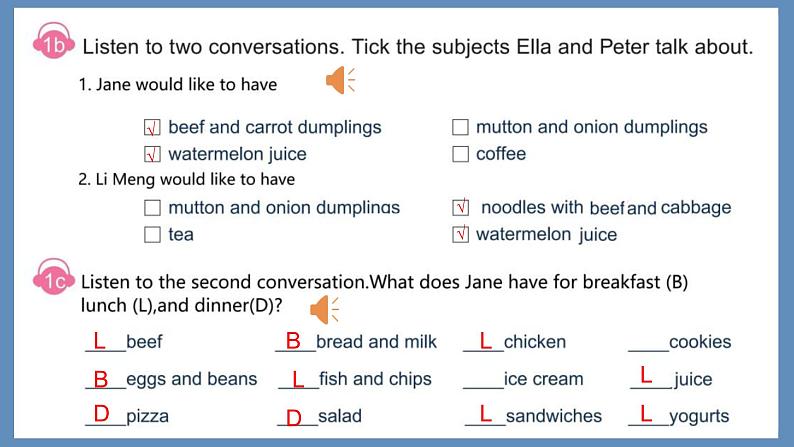Uncheck Jane's watermelon juice checkbox

pyautogui.click(x=152, y=154)
